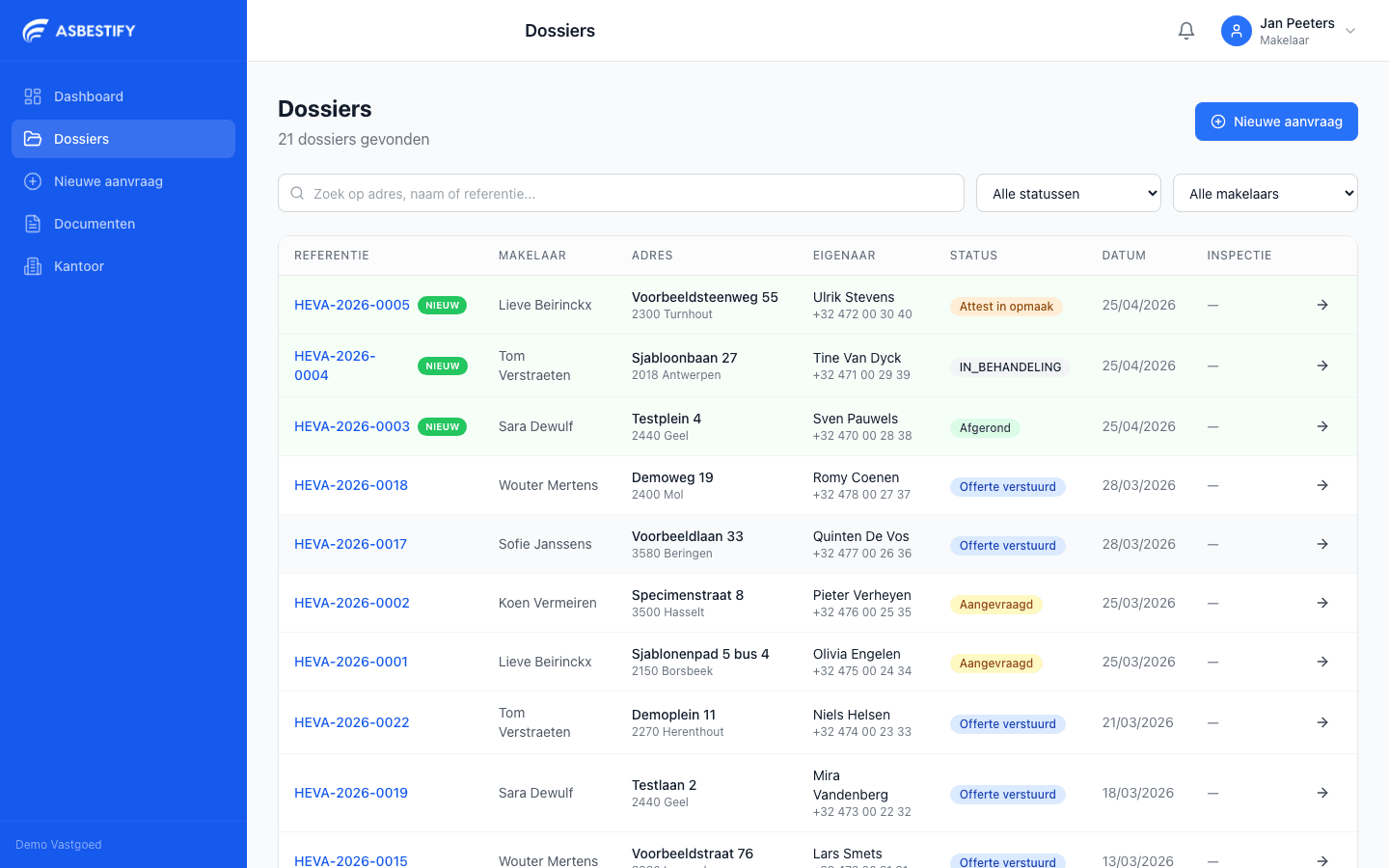Open dossier HEVA-2026-0019 via row arrow
Screen dimensions: 1389x868
(x=1322, y=793)
